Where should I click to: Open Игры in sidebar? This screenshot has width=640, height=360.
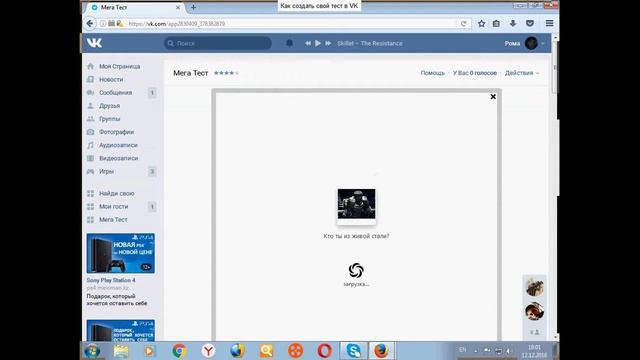pos(106,171)
